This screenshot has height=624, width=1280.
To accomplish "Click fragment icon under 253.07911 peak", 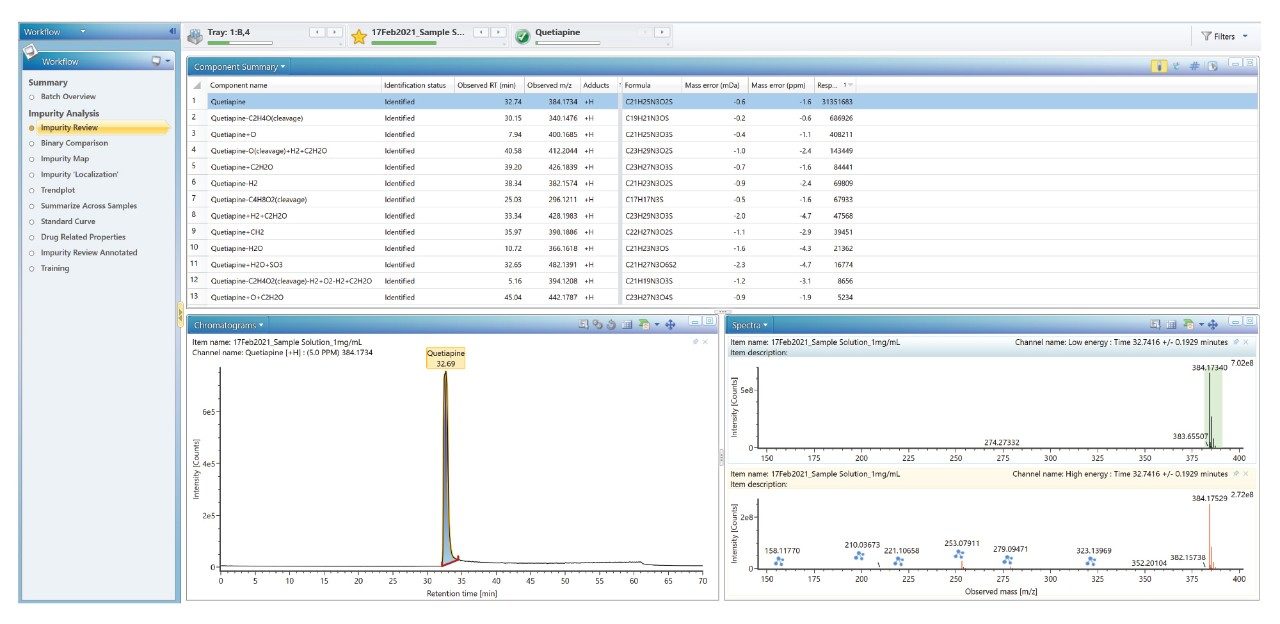I will pyautogui.click(x=958, y=554).
